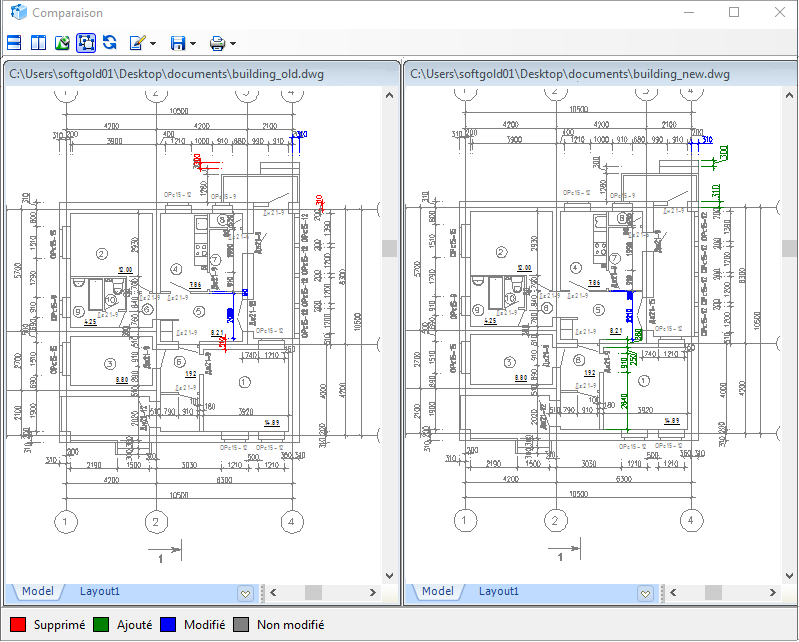Click the printer icon
Image resolution: width=799 pixels, height=642 pixels.
(x=218, y=43)
